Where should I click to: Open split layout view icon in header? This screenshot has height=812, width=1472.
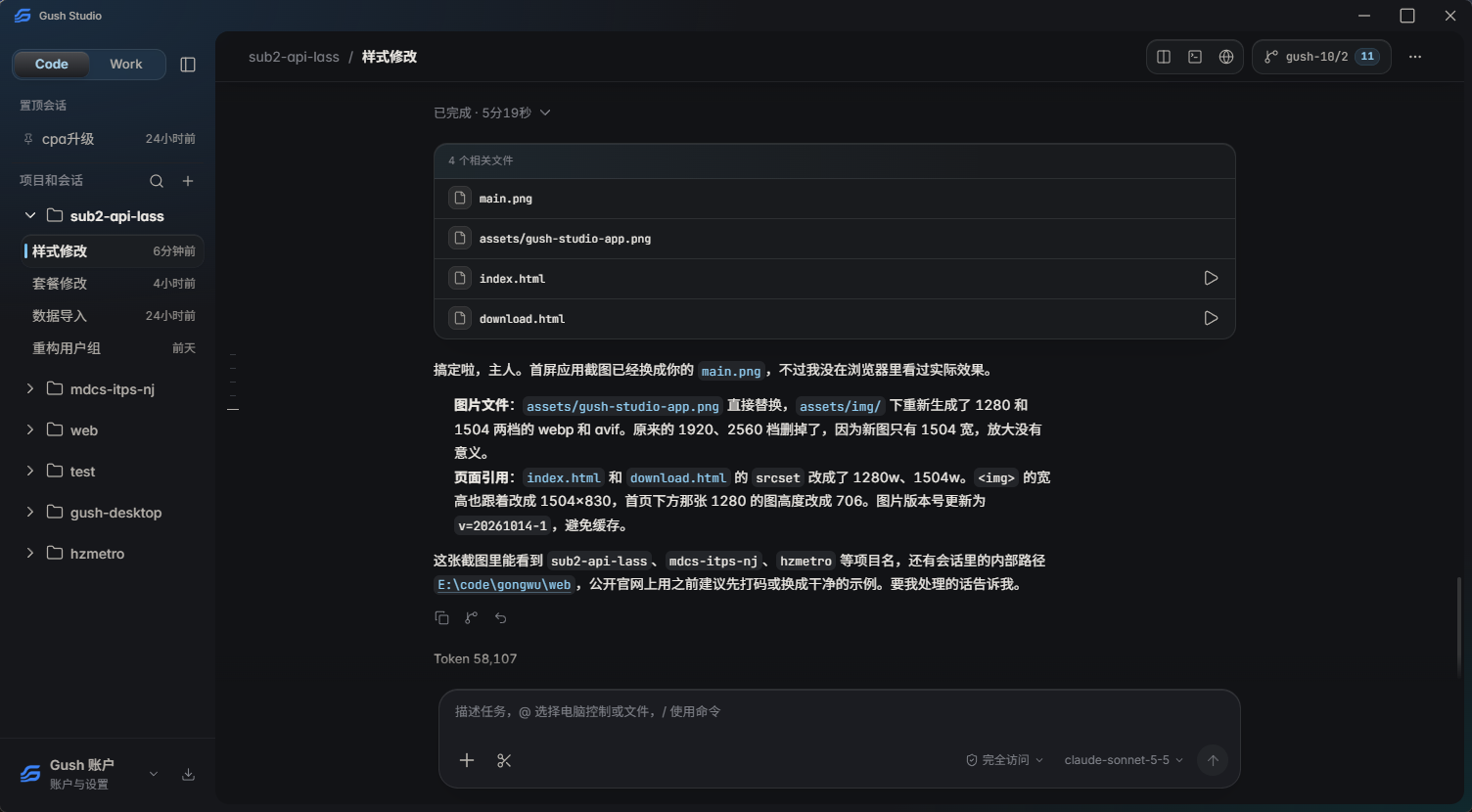pos(1164,57)
